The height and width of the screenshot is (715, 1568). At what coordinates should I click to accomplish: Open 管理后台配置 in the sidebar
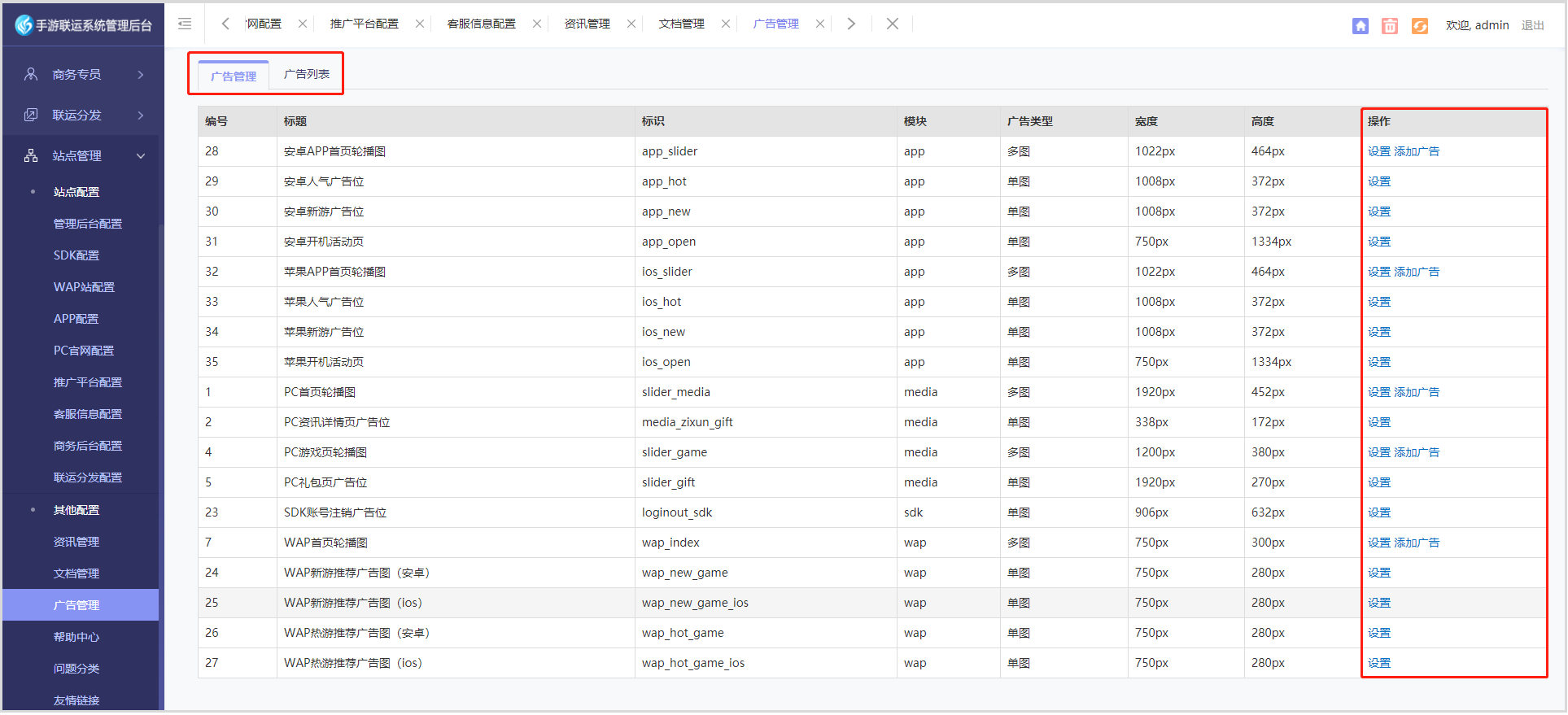pyautogui.click(x=88, y=224)
